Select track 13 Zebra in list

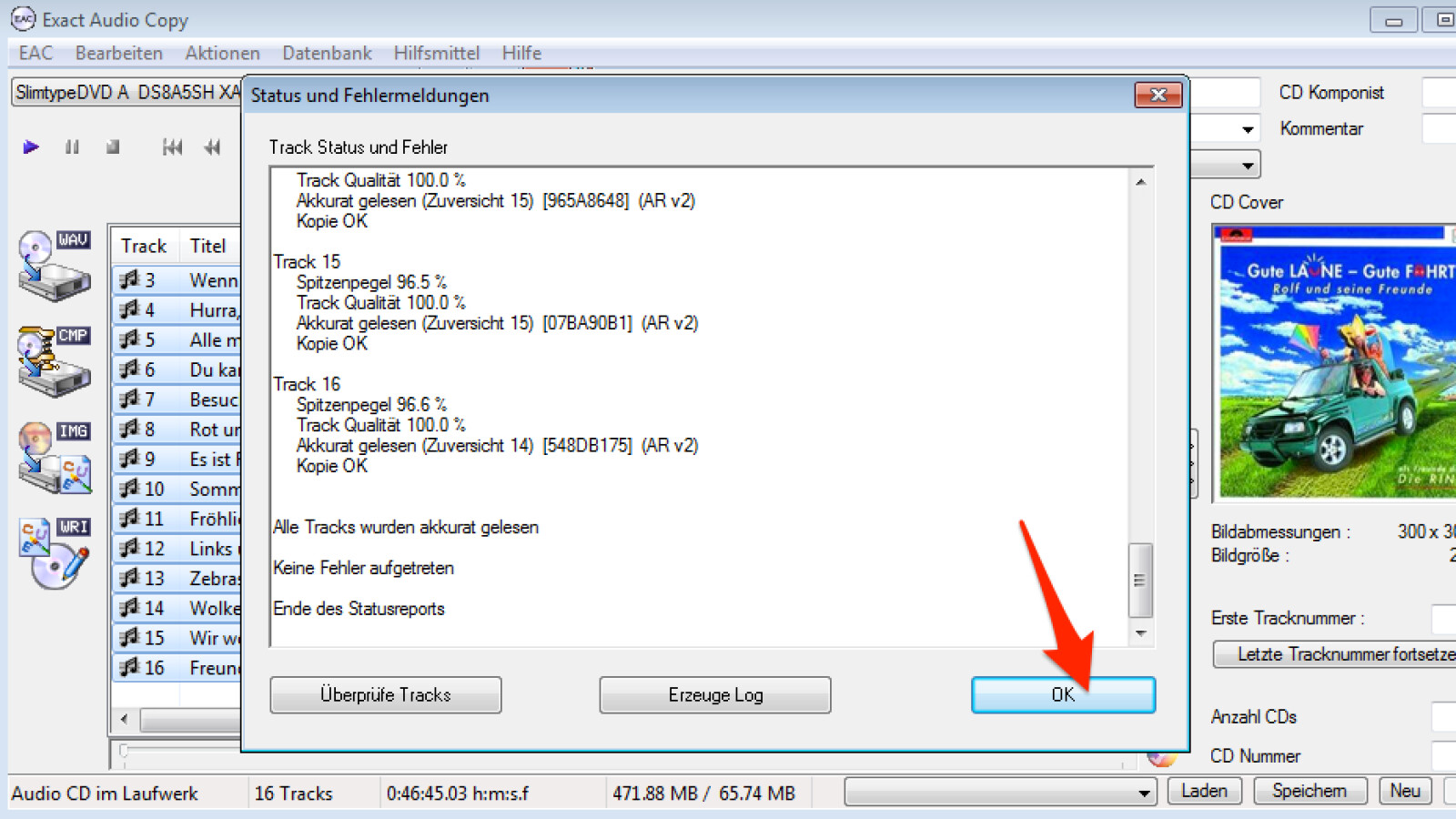[177, 578]
